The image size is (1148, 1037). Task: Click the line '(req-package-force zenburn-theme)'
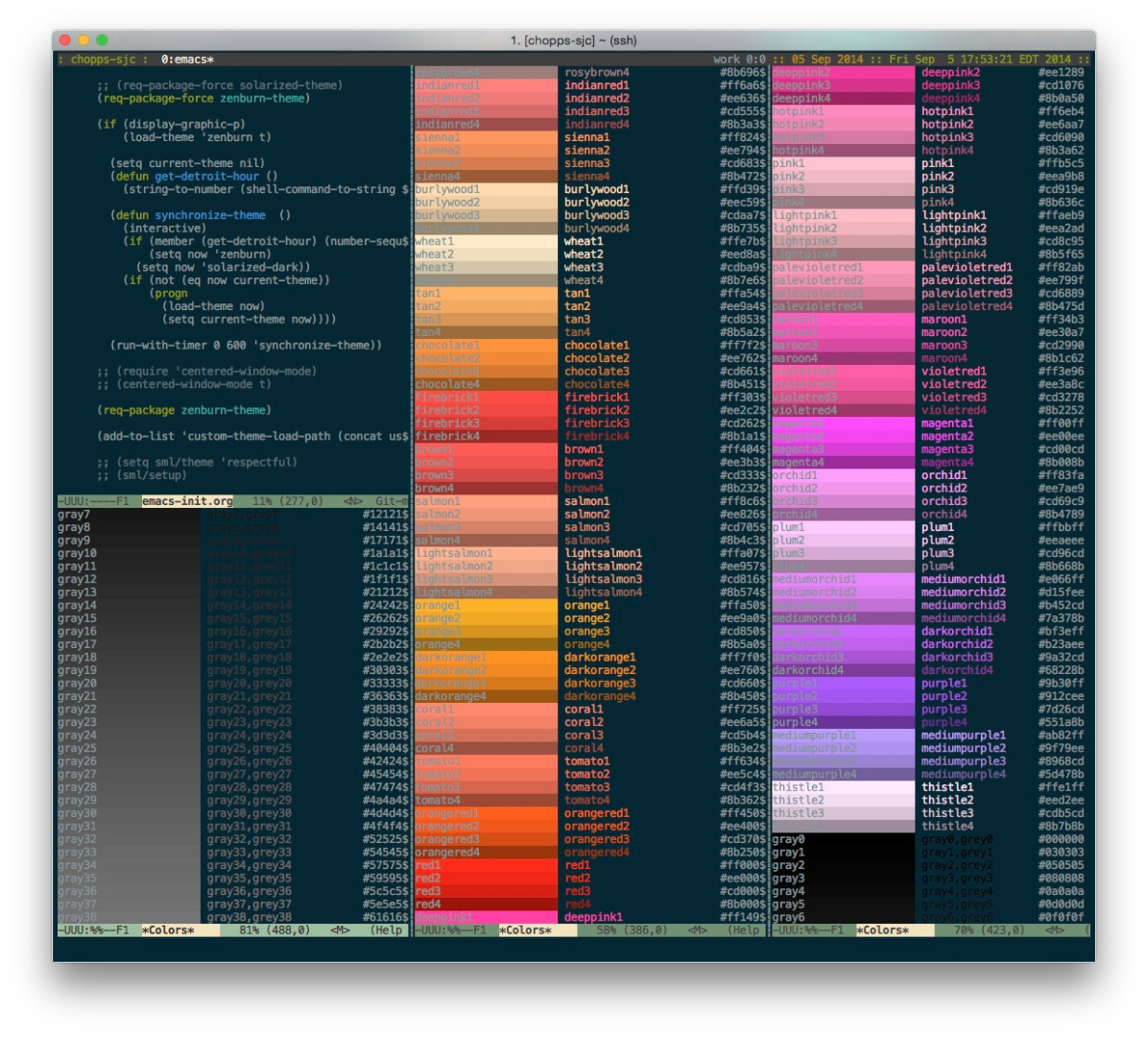pyautogui.click(x=203, y=98)
